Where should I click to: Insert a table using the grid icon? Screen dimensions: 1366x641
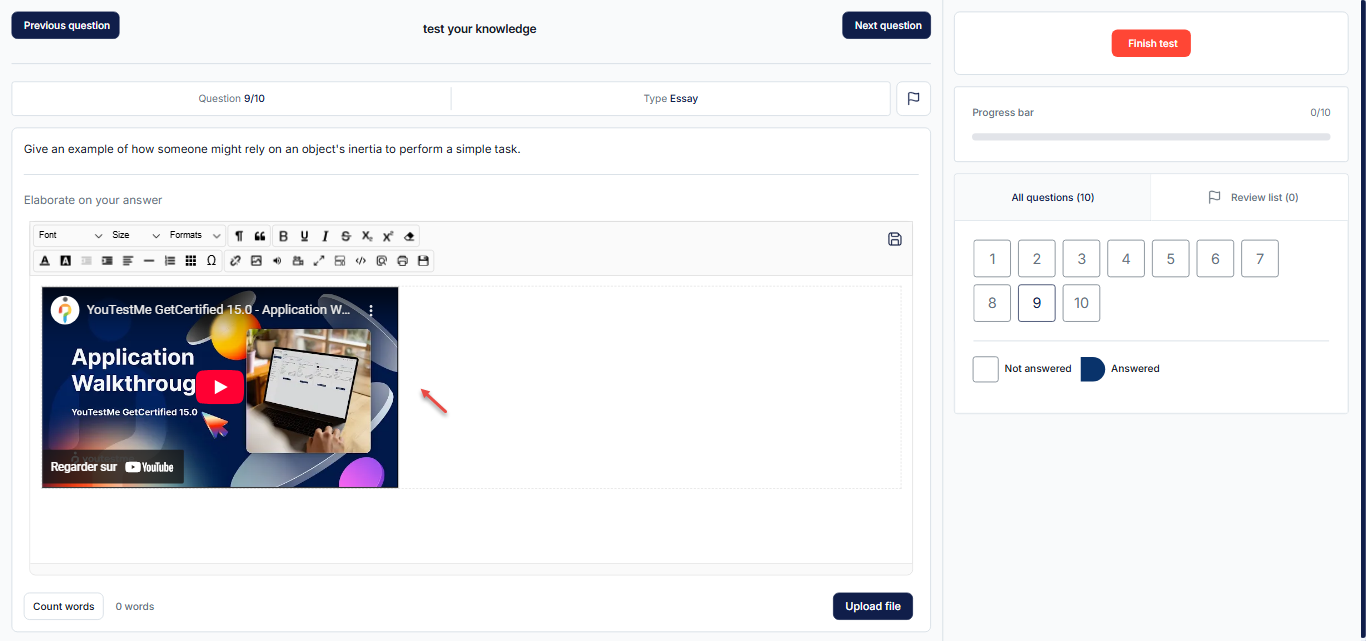point(191,261)
